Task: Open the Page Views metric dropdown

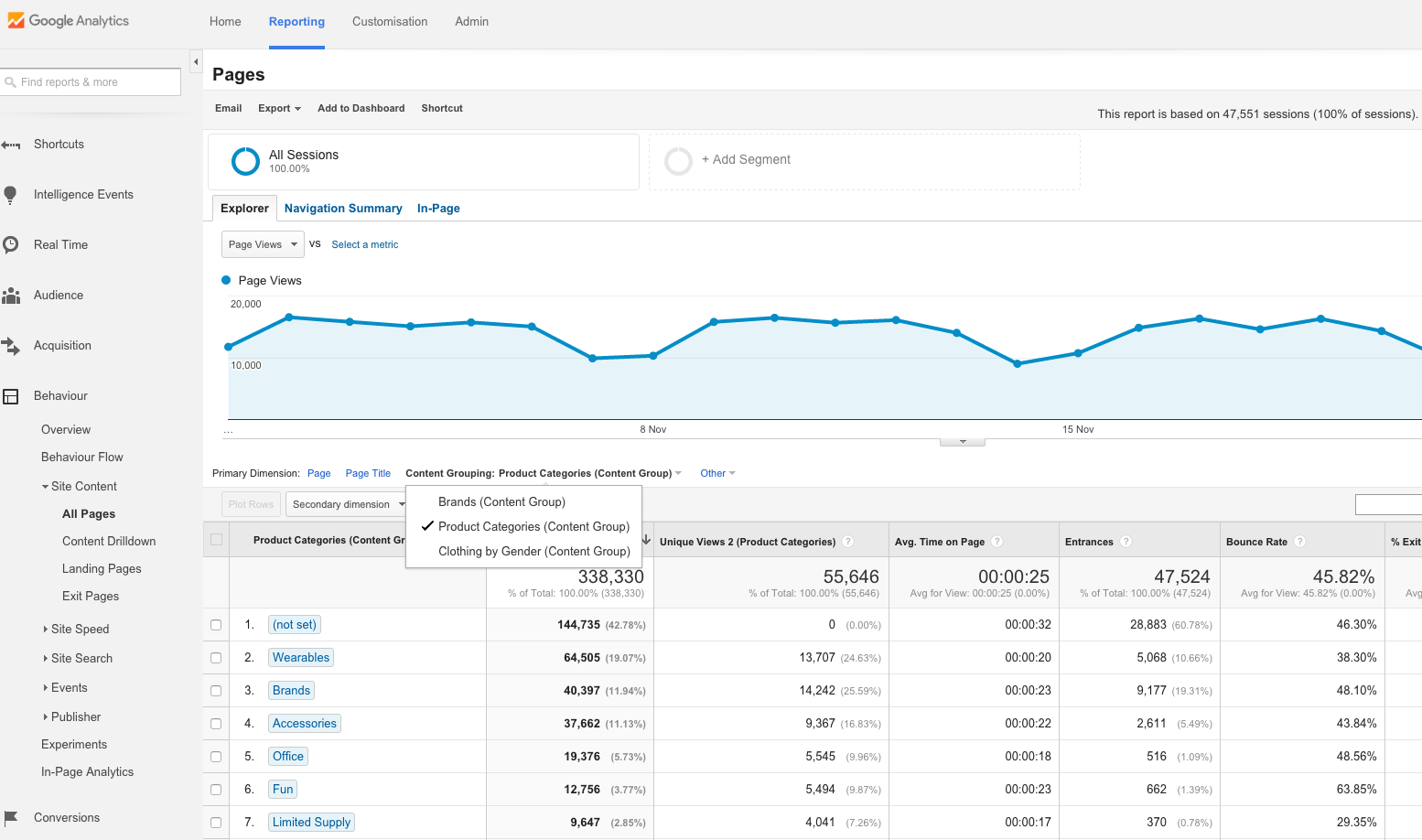Action: coord(263,244)
